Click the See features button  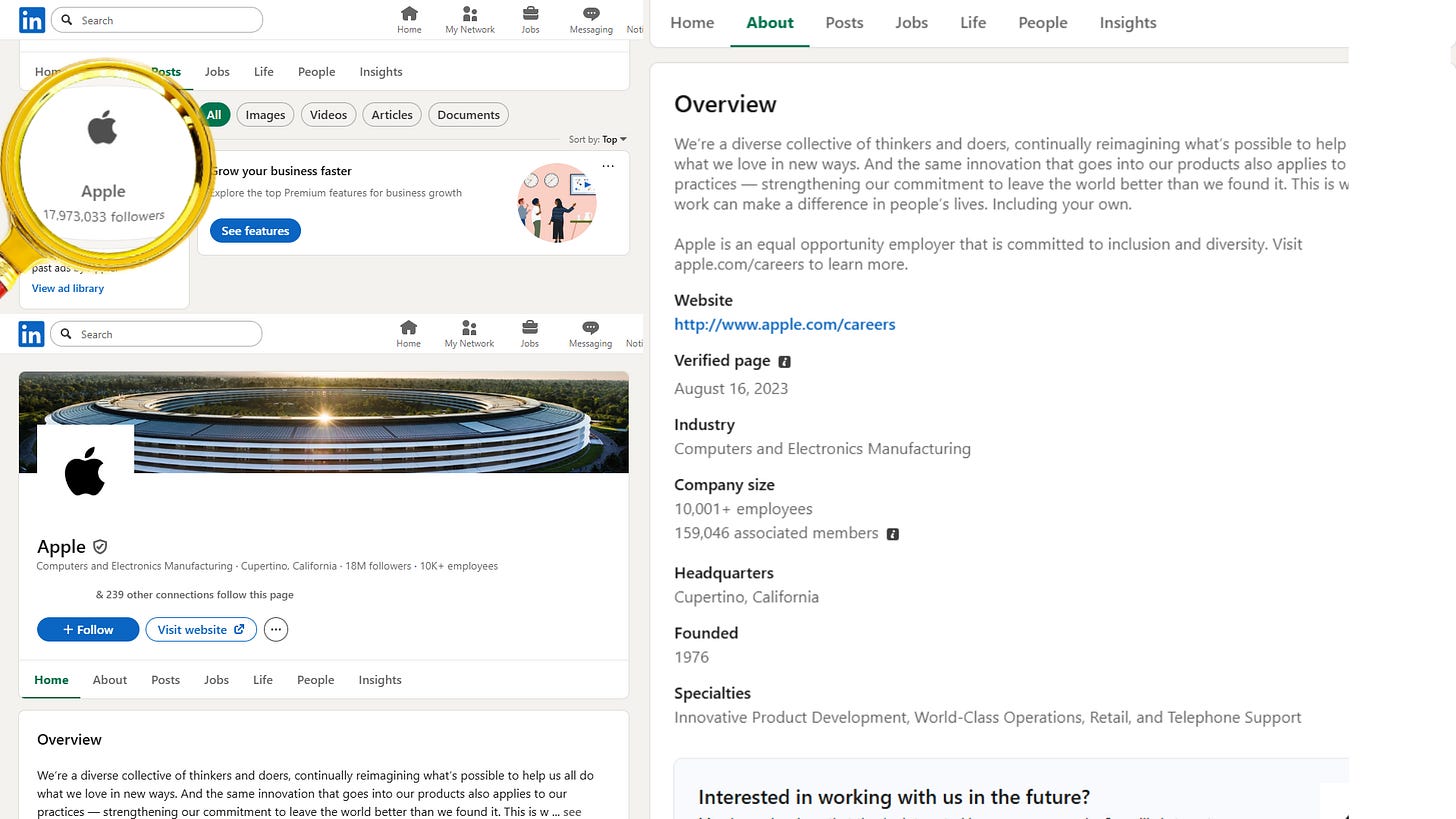(255, 231)
